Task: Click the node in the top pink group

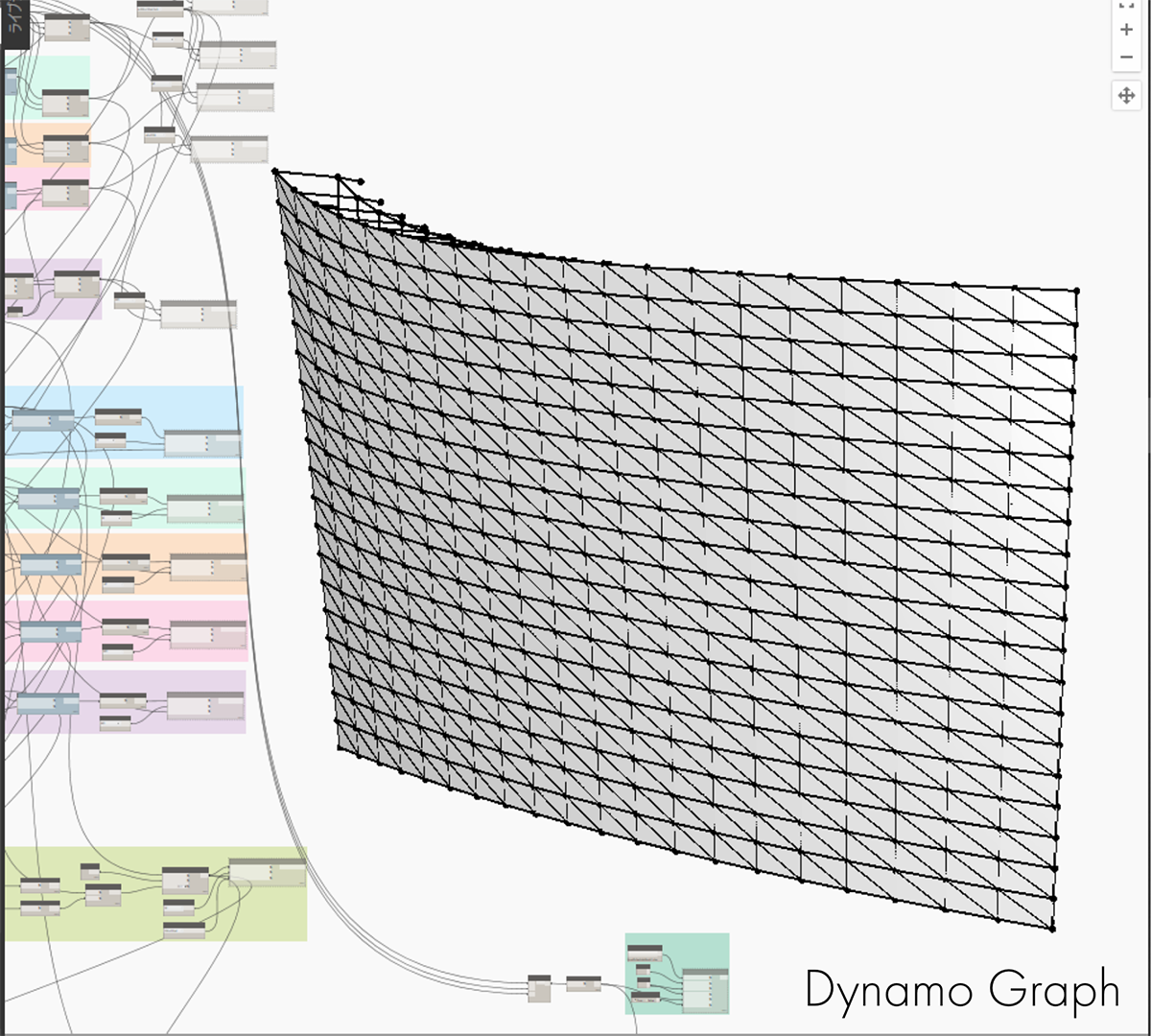Action: [65, 192]
